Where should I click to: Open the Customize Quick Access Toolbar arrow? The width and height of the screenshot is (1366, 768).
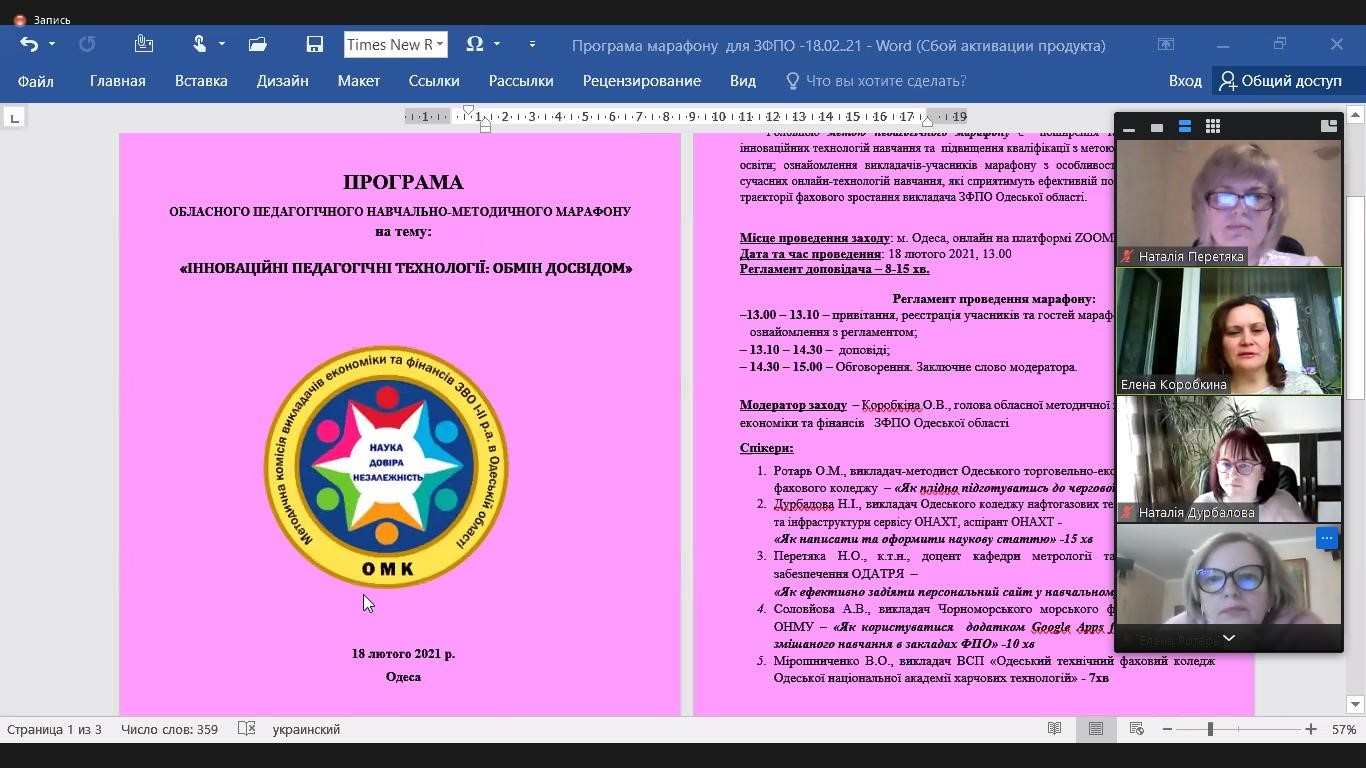coord(532,44)
